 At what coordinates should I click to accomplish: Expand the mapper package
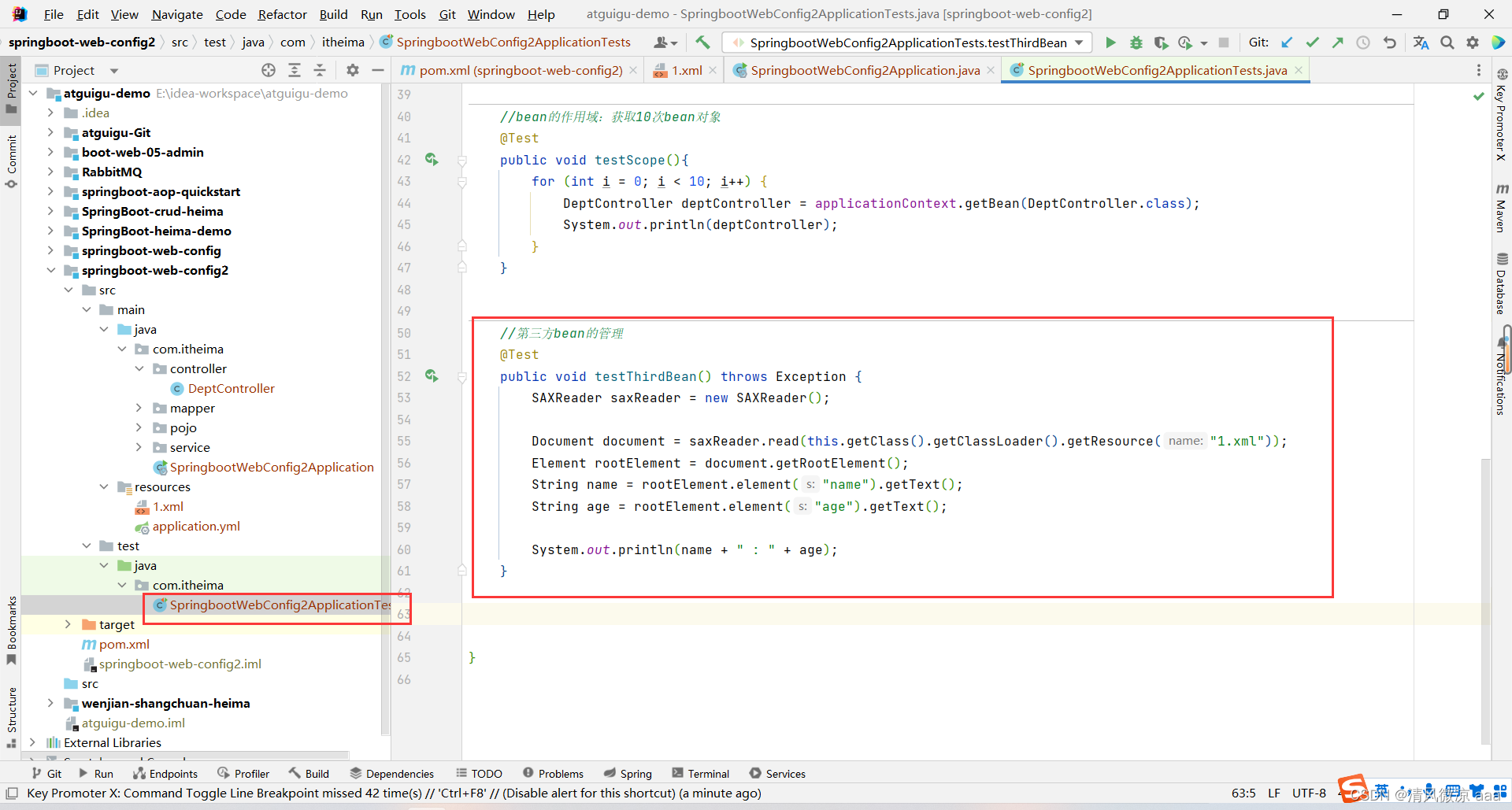pyautogui.click(x=139, y=408)
